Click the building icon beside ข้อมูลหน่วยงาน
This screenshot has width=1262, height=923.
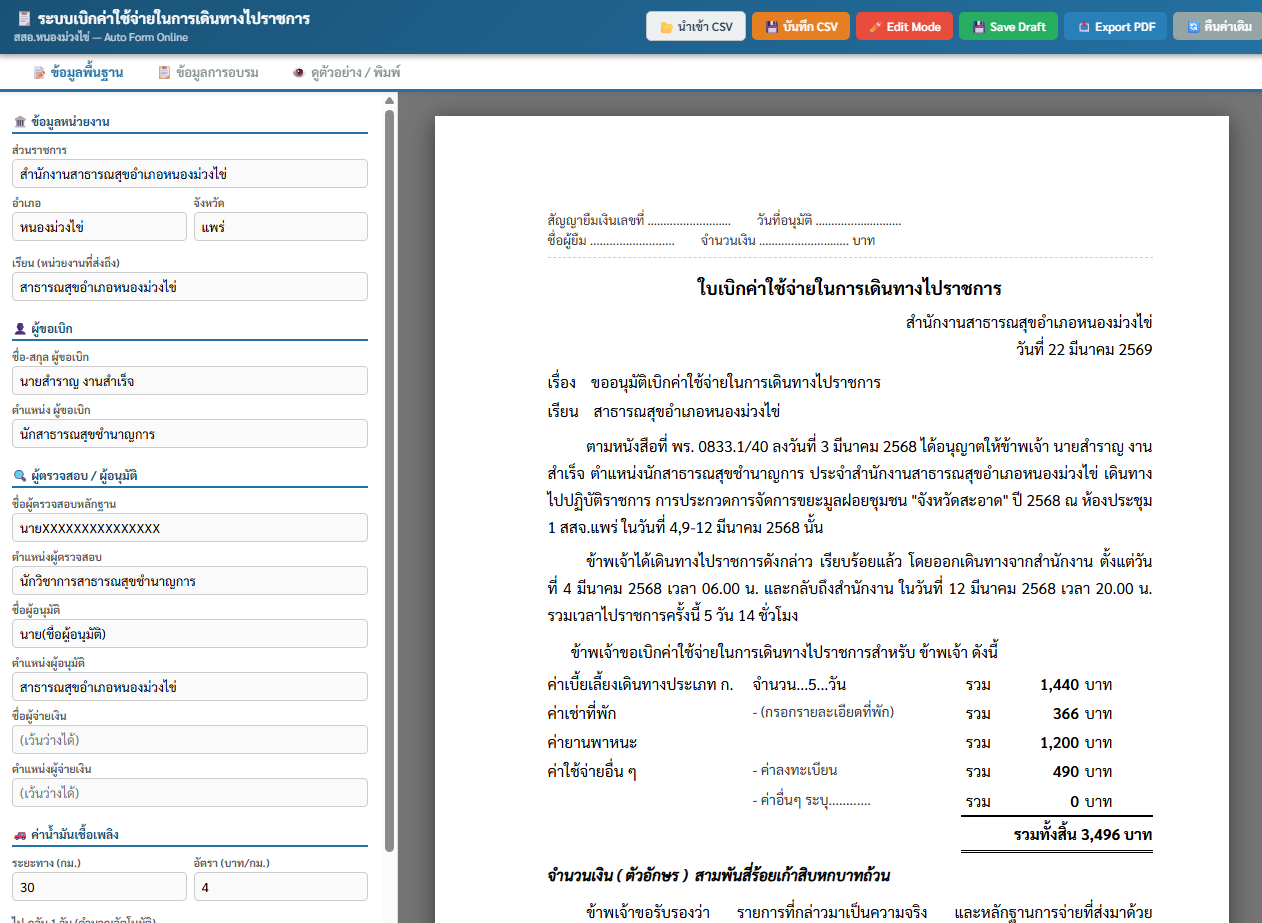(x=20, y=121)
